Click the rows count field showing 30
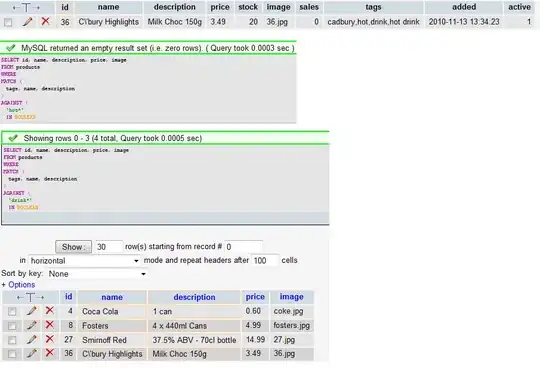Viewport: 540px width, 368px height. tap(109, 247)
